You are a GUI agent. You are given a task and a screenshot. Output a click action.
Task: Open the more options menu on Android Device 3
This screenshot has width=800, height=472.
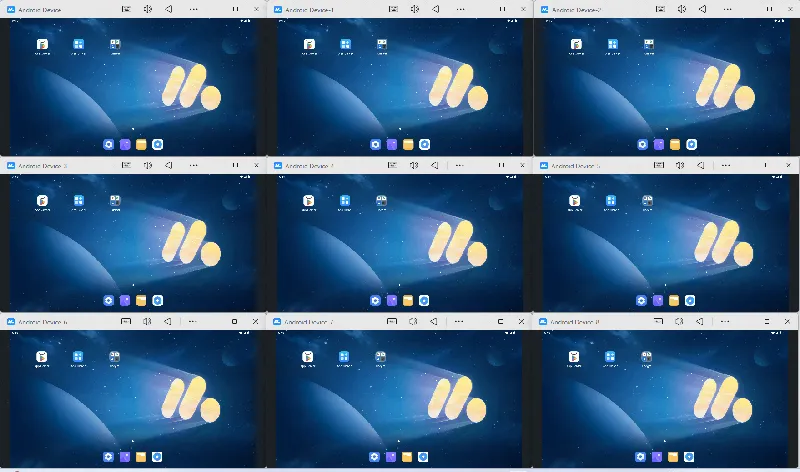(193, 165)
